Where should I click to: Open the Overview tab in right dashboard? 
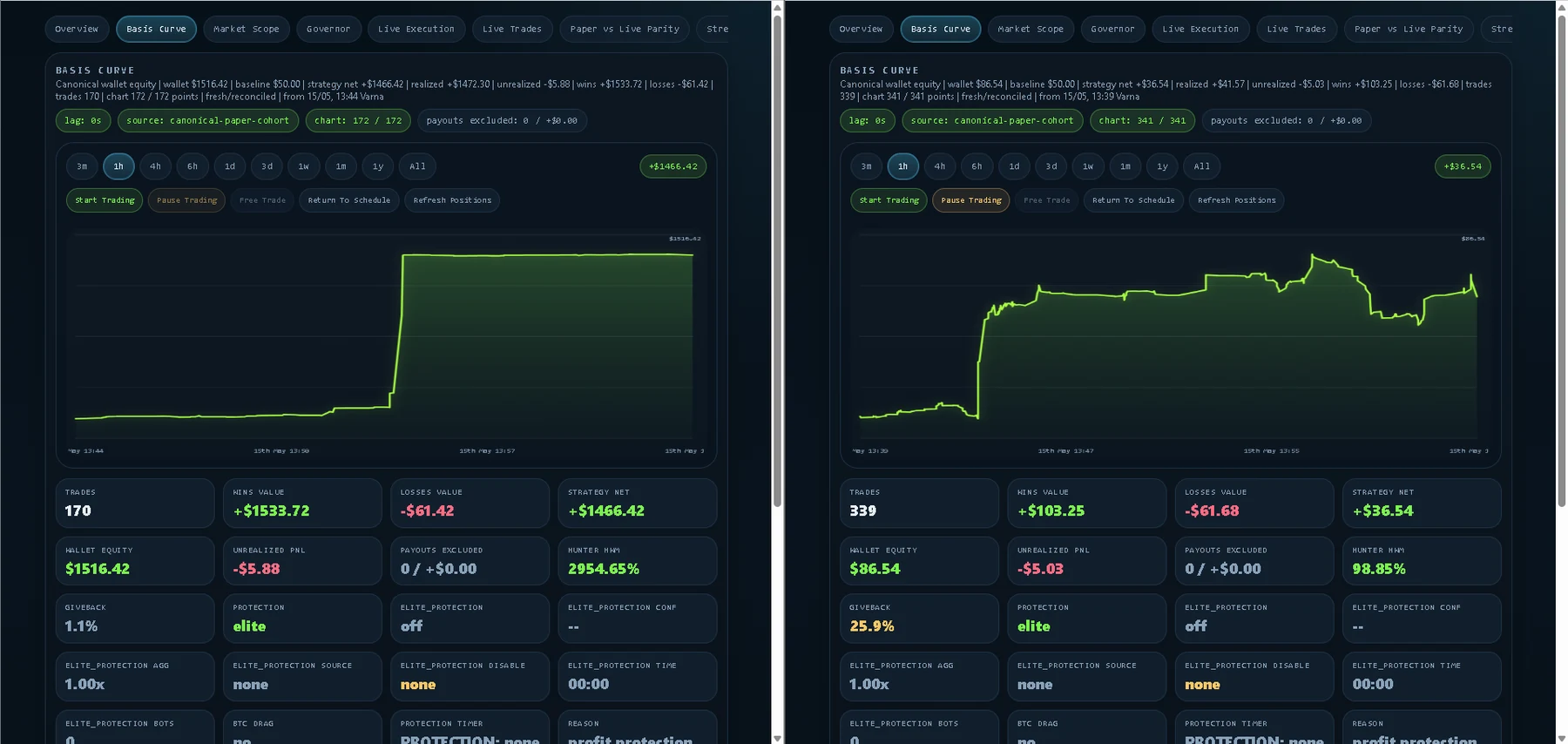(x=861, y=29)
